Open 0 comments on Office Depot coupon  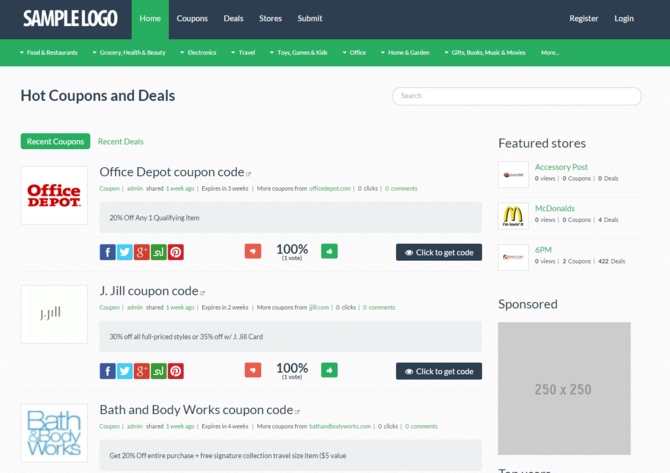tap(401, 188)
